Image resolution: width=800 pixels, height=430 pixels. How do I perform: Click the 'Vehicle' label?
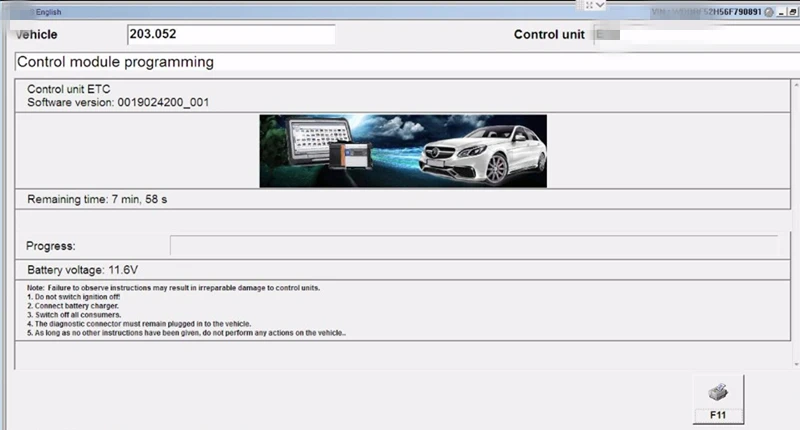point(36,35)
